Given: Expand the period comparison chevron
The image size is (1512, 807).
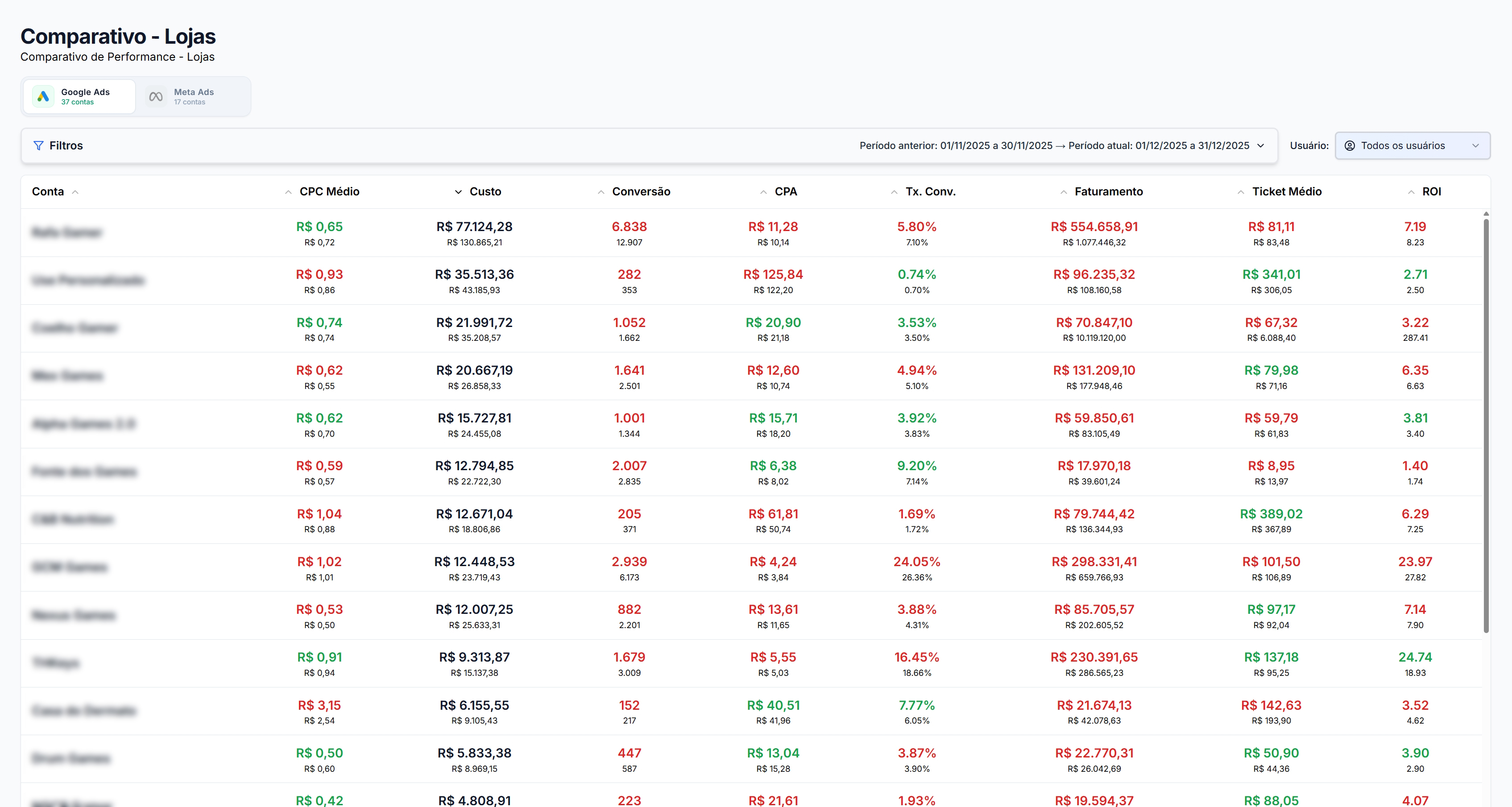Looking at the screenshot, I should point(1261,145).
